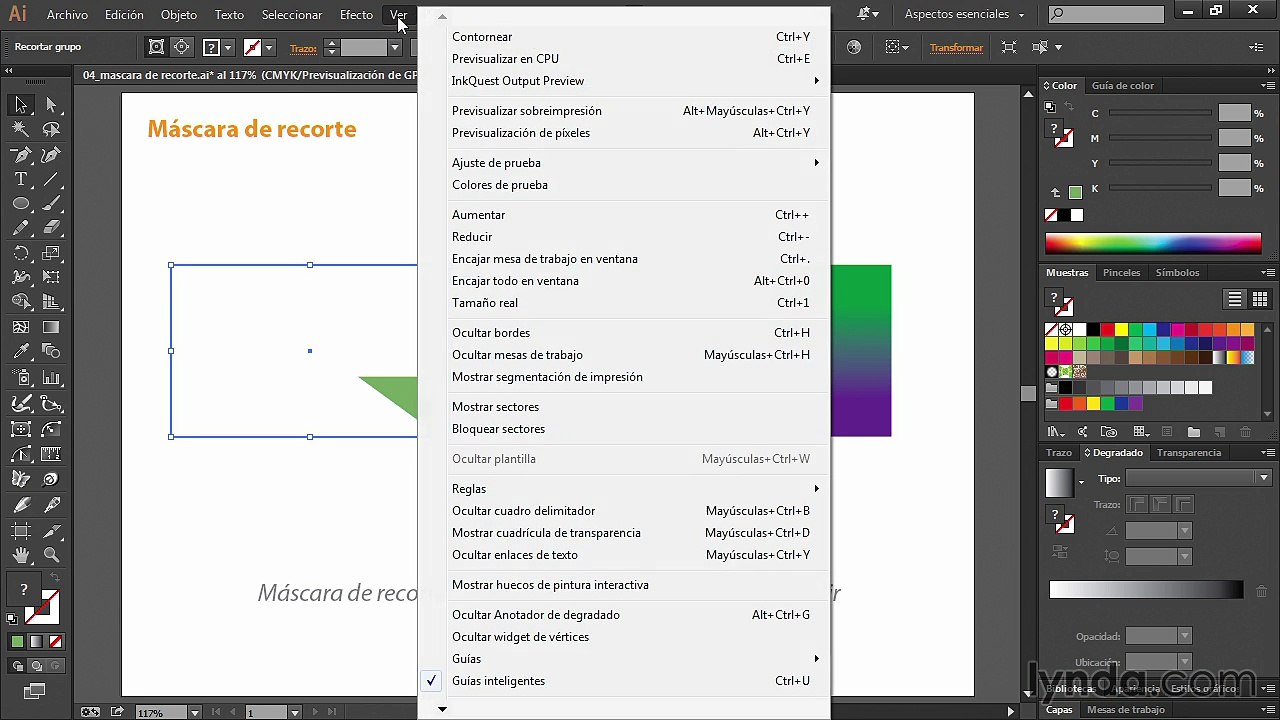Toggle Ocultar cuadro delimitador option

point(623,511)
